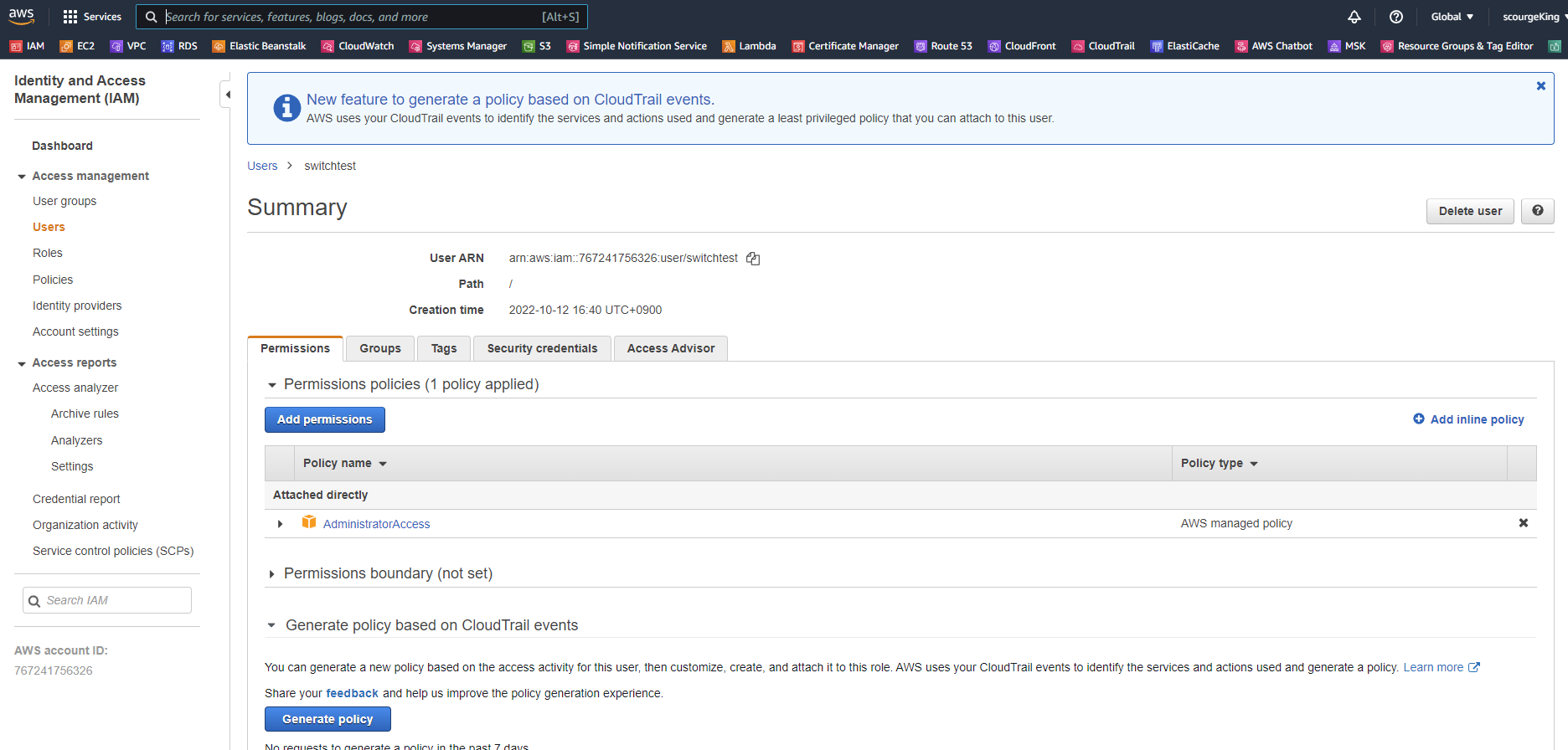Collapse the Permissions policies section
The height and width of the screenshot is (750, 1568).
point(271,385)
